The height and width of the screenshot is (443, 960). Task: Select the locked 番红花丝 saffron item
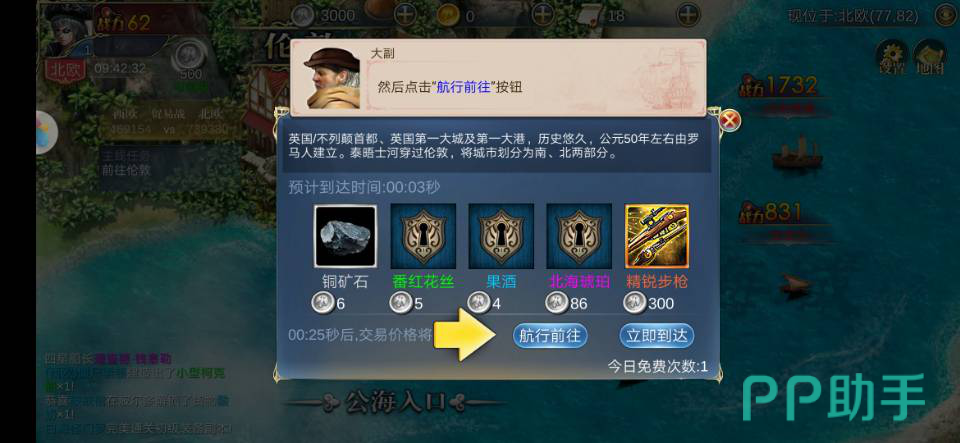(x=423, y=236)
